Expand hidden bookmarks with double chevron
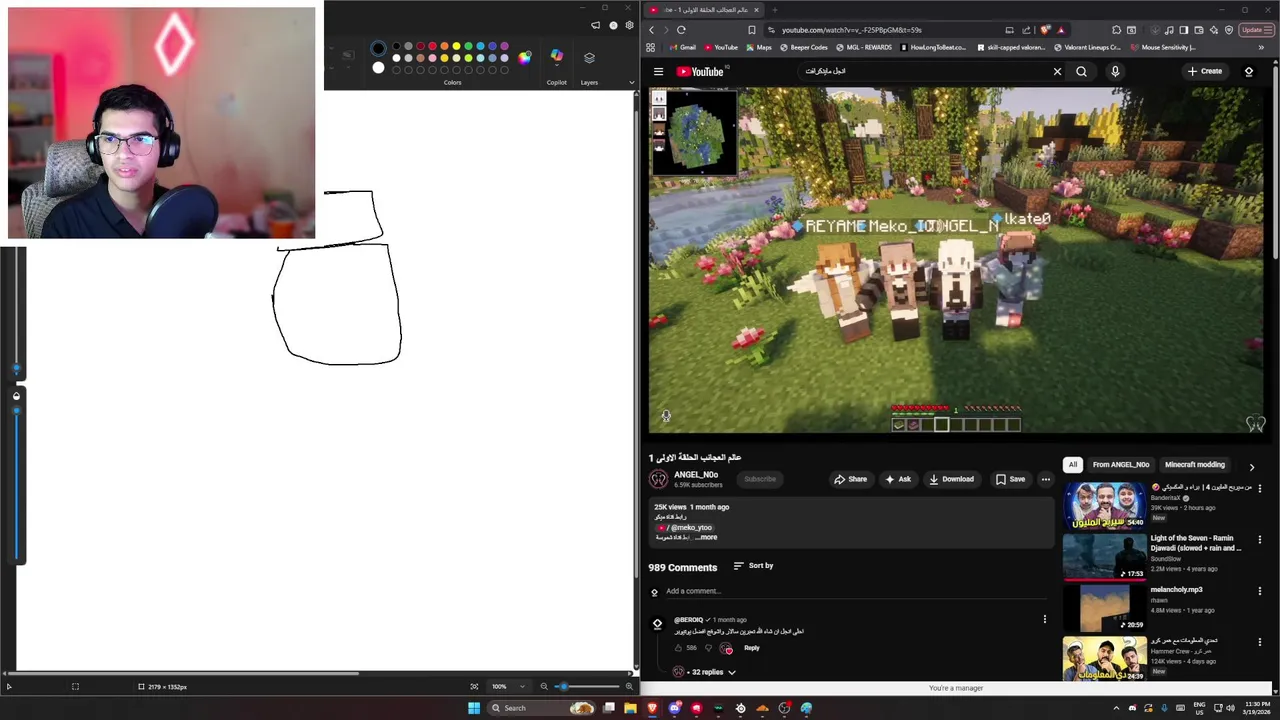The height and width of the screenshot is (720, 1280). [1261, 47]
